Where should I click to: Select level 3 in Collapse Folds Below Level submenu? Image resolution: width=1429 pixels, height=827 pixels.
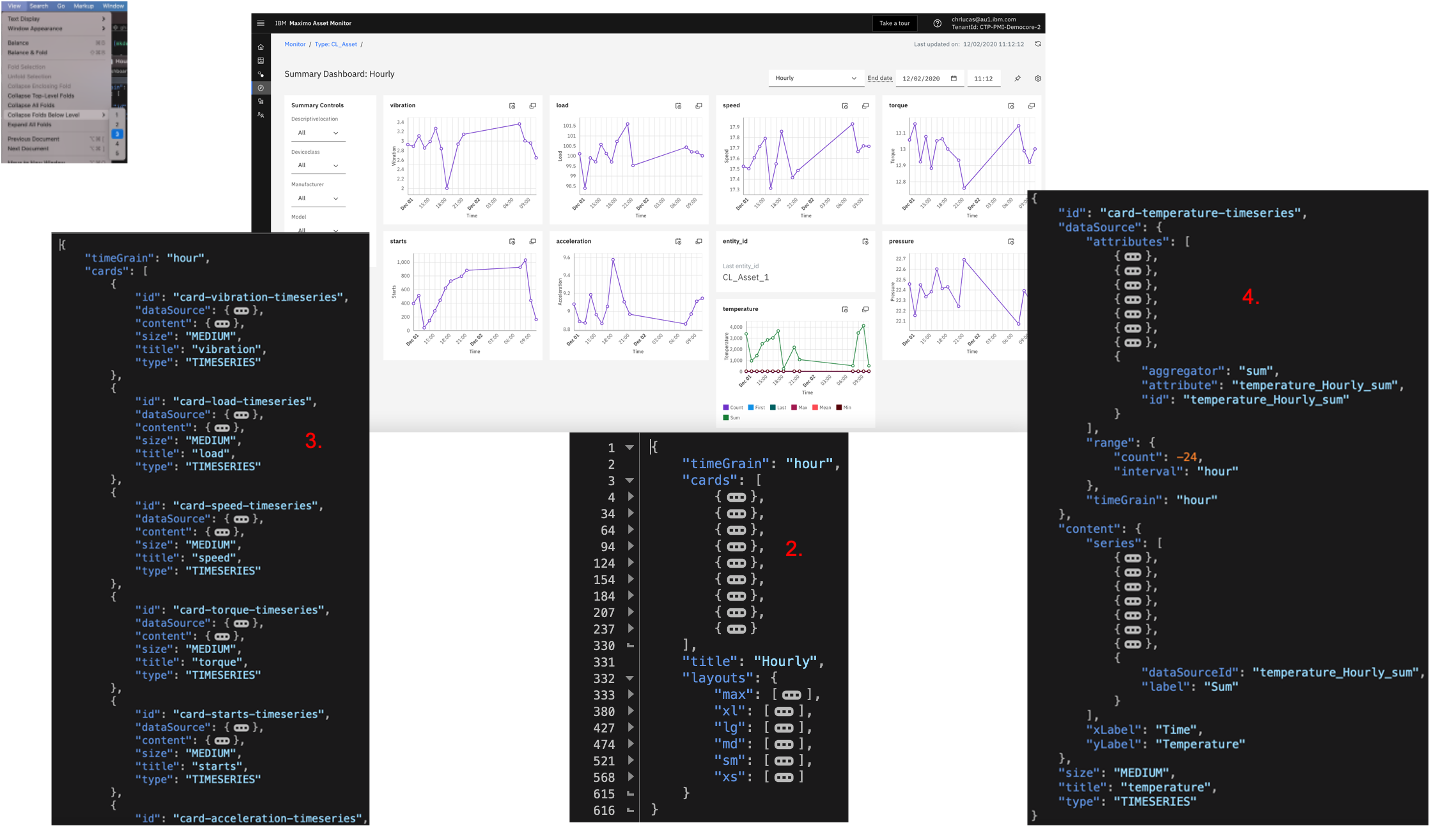(117, 134)
